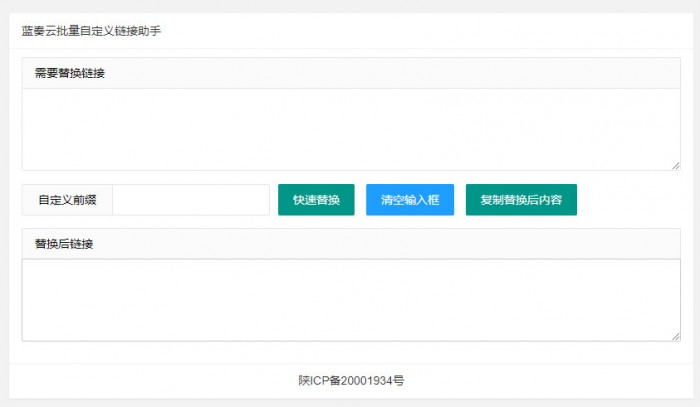This screenshot has height=407, width=700.
Task: Select the 需要替换链接 panel header
Action: (350, 73)
